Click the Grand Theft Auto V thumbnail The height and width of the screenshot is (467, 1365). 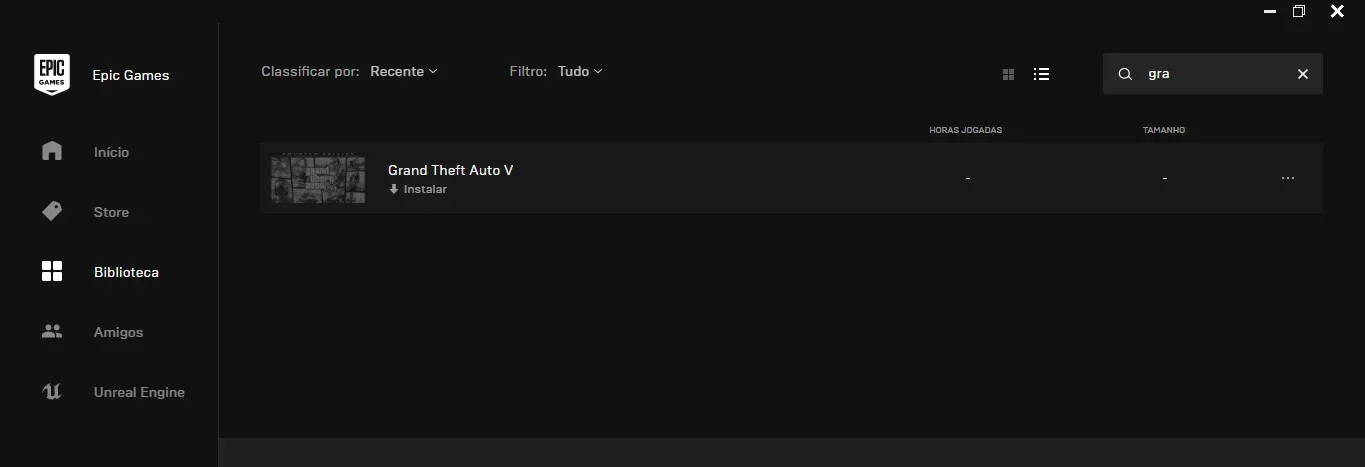pos(318,178)
